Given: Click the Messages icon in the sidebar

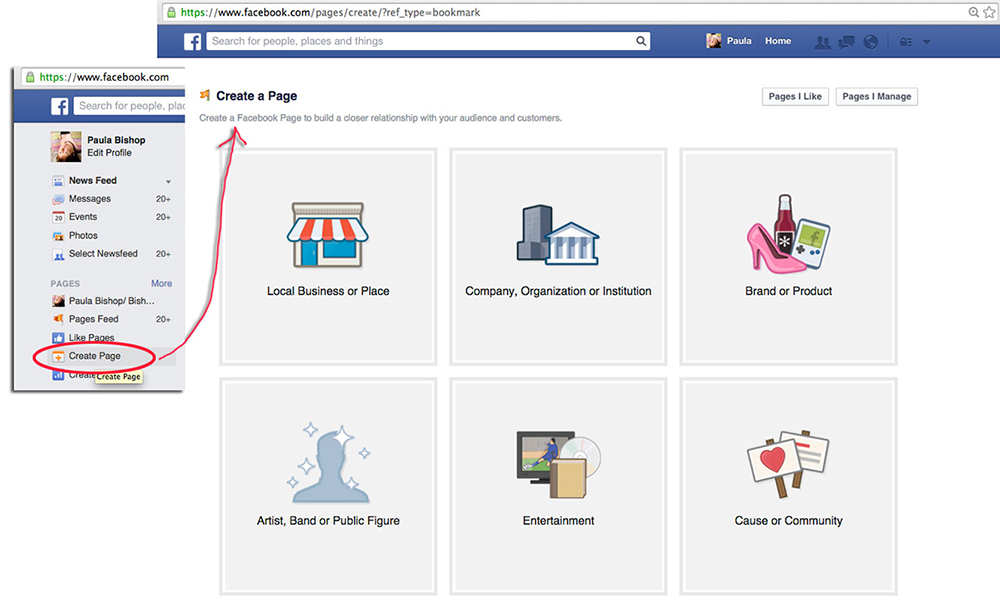Looking at the screenshot, I should tap(58, 199).
